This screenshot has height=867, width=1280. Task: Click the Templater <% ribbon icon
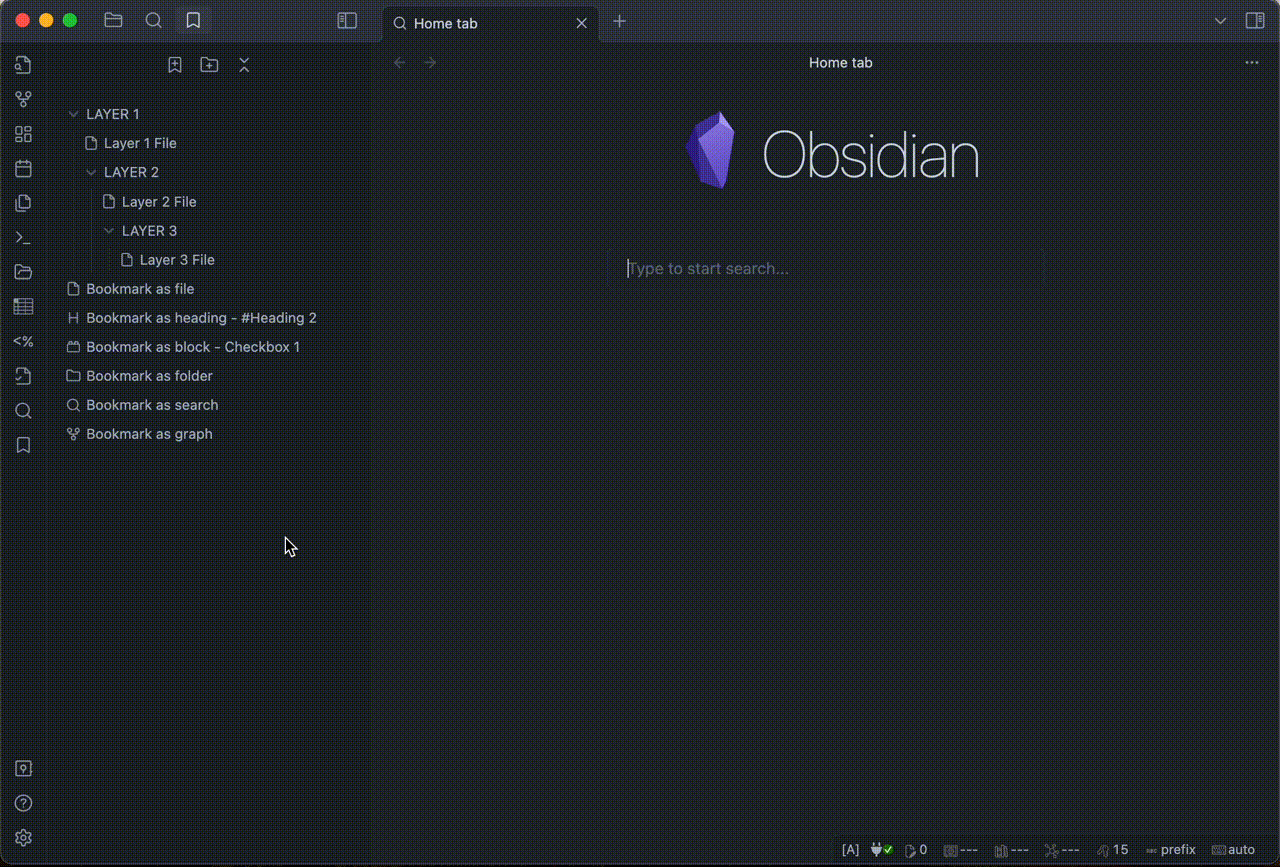[x=23, y=342]
